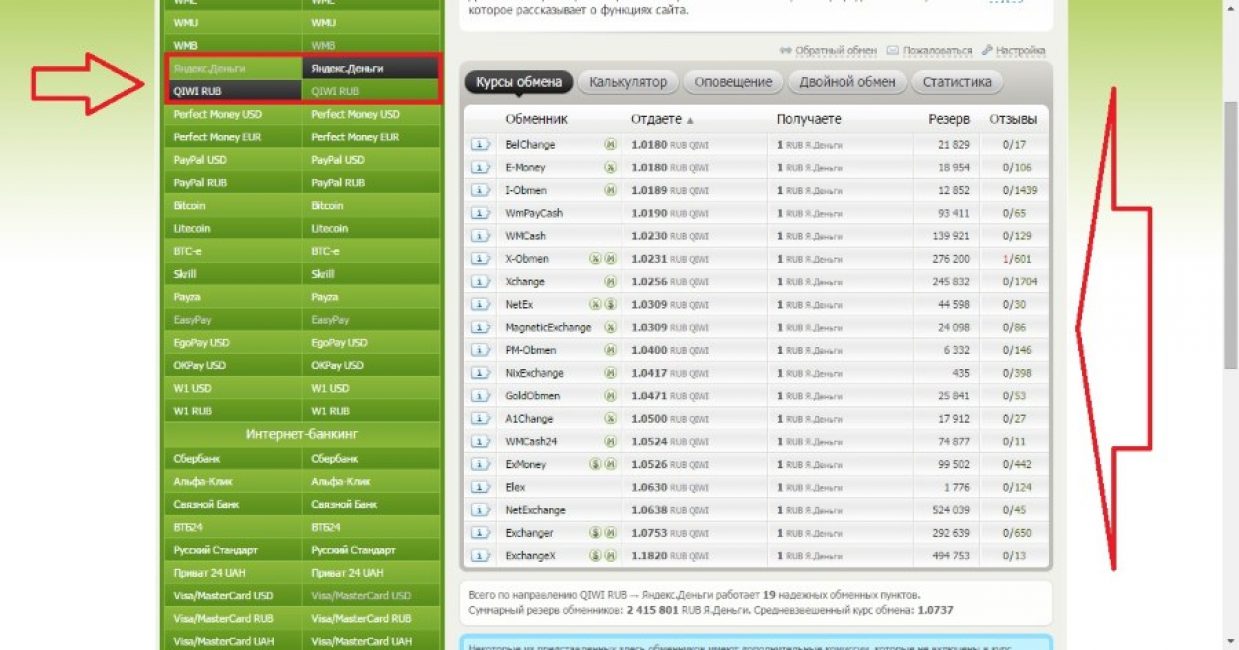Open the BelChange exchanger link
Image resolution: width=1239 pixels, height=650 pixels.
click(x=530, y=145)
